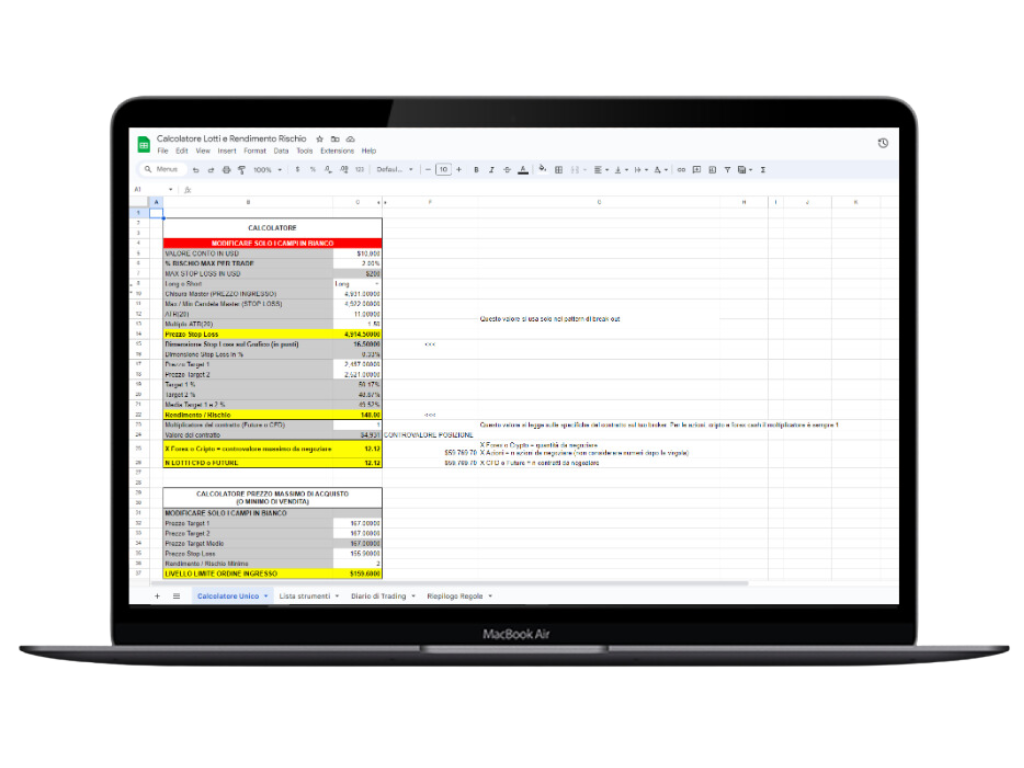Open the Data menu
This screenshot has height=768, width=1024.
[281, 151]
